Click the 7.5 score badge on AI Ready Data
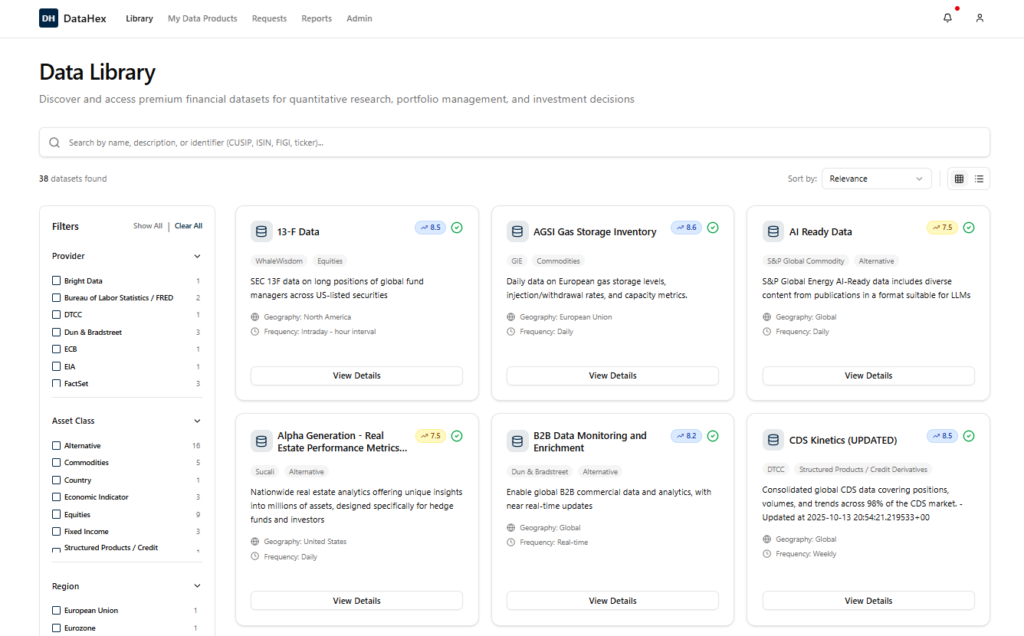 [x=942, y=227]
